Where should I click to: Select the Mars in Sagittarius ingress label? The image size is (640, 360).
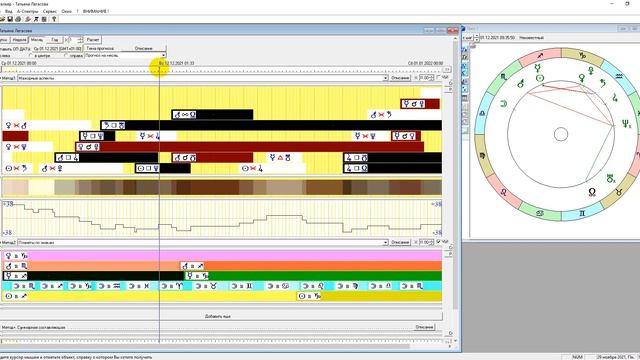[x=192, y=266]
